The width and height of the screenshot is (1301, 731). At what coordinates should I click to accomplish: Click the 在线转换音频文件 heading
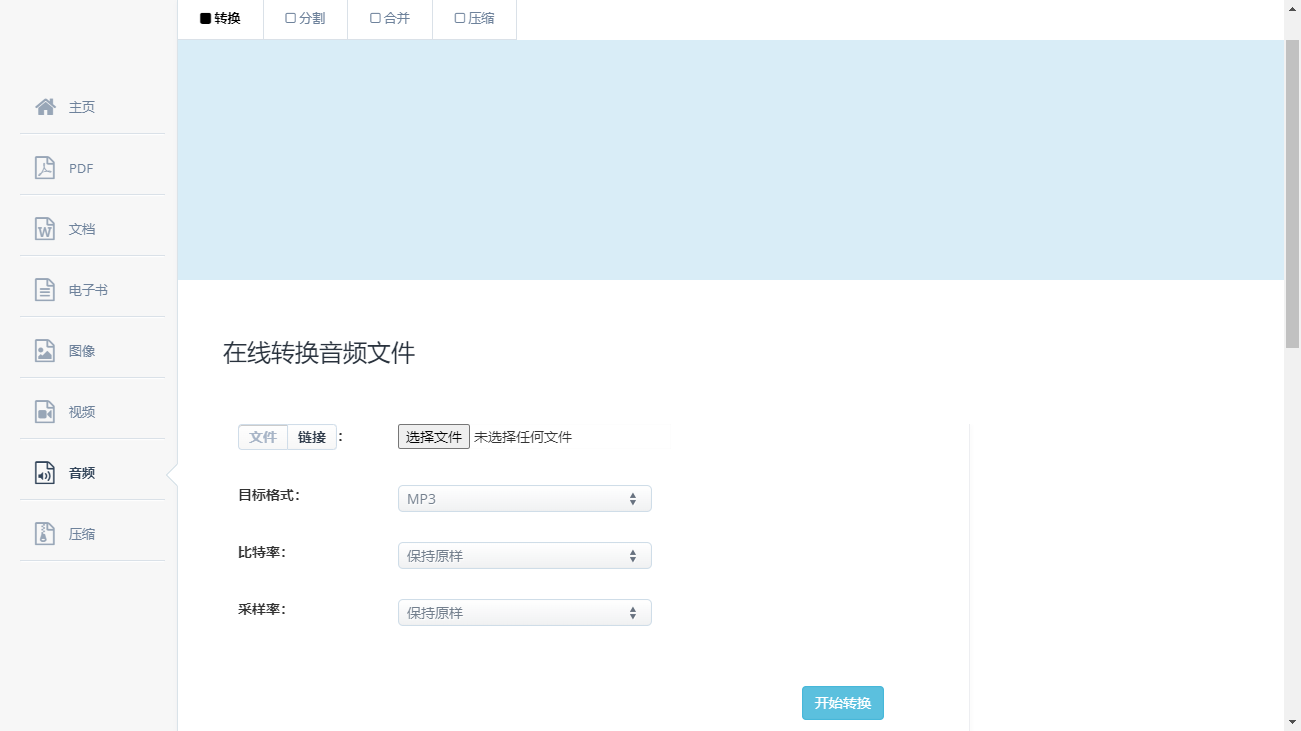tap(319, 353)
